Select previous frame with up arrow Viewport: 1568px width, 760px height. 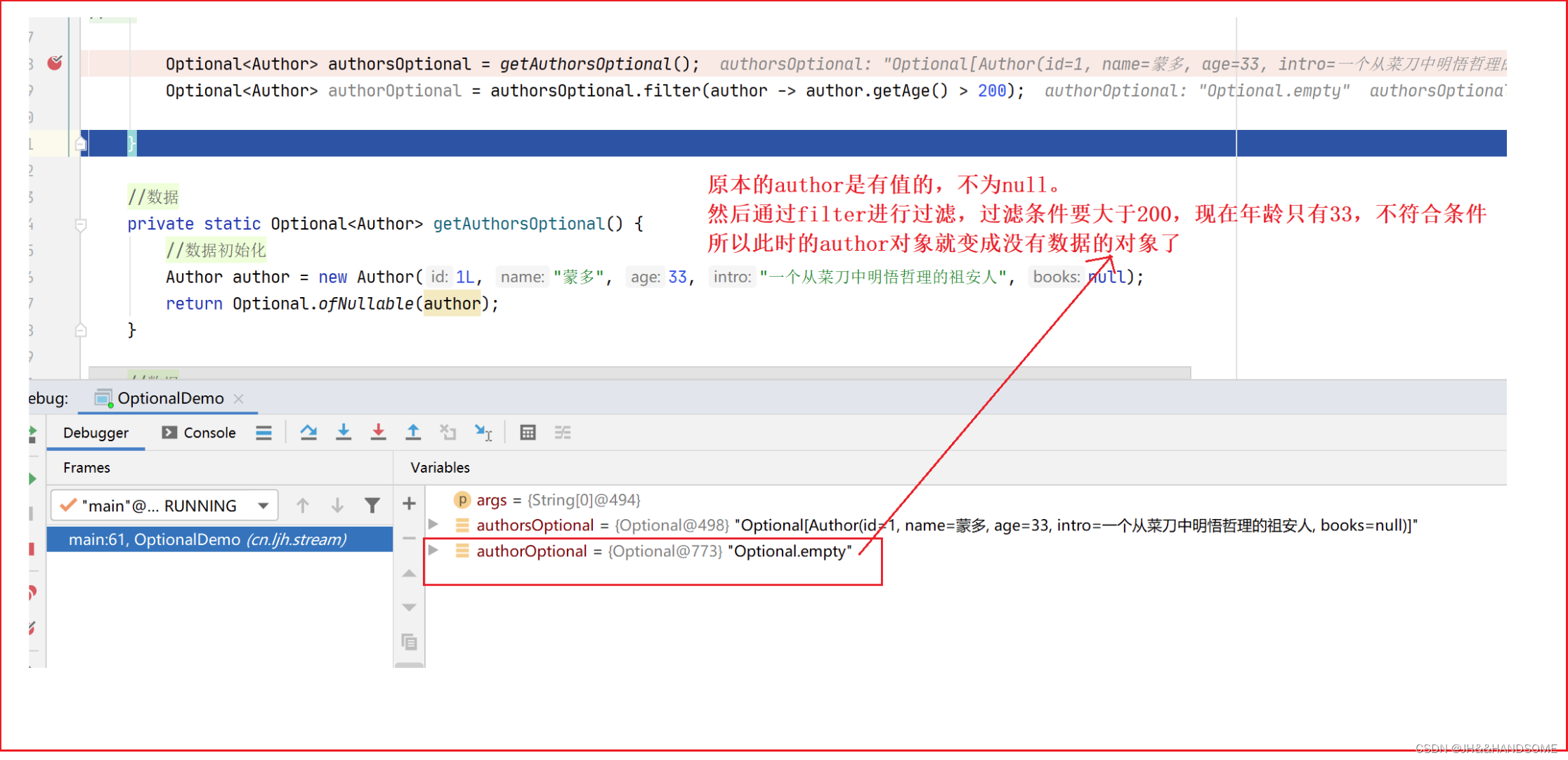303,505
